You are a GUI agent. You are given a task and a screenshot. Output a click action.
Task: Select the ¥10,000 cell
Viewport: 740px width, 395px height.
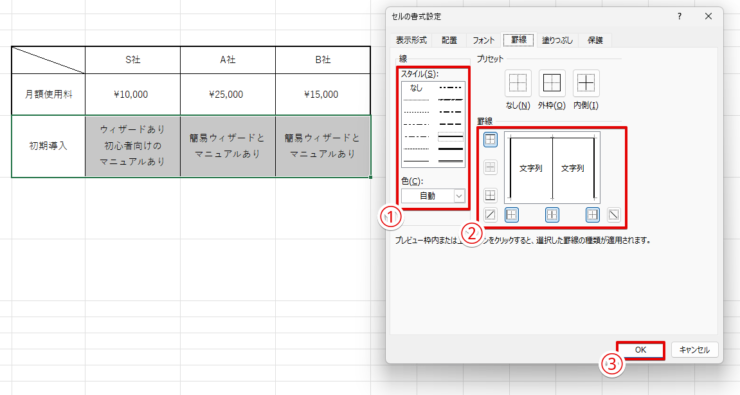(x=133, y=94)
